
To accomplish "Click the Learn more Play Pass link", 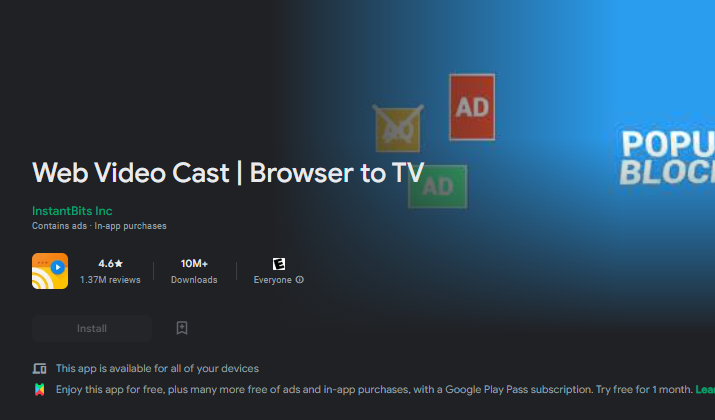I will [x=705, y=389].
